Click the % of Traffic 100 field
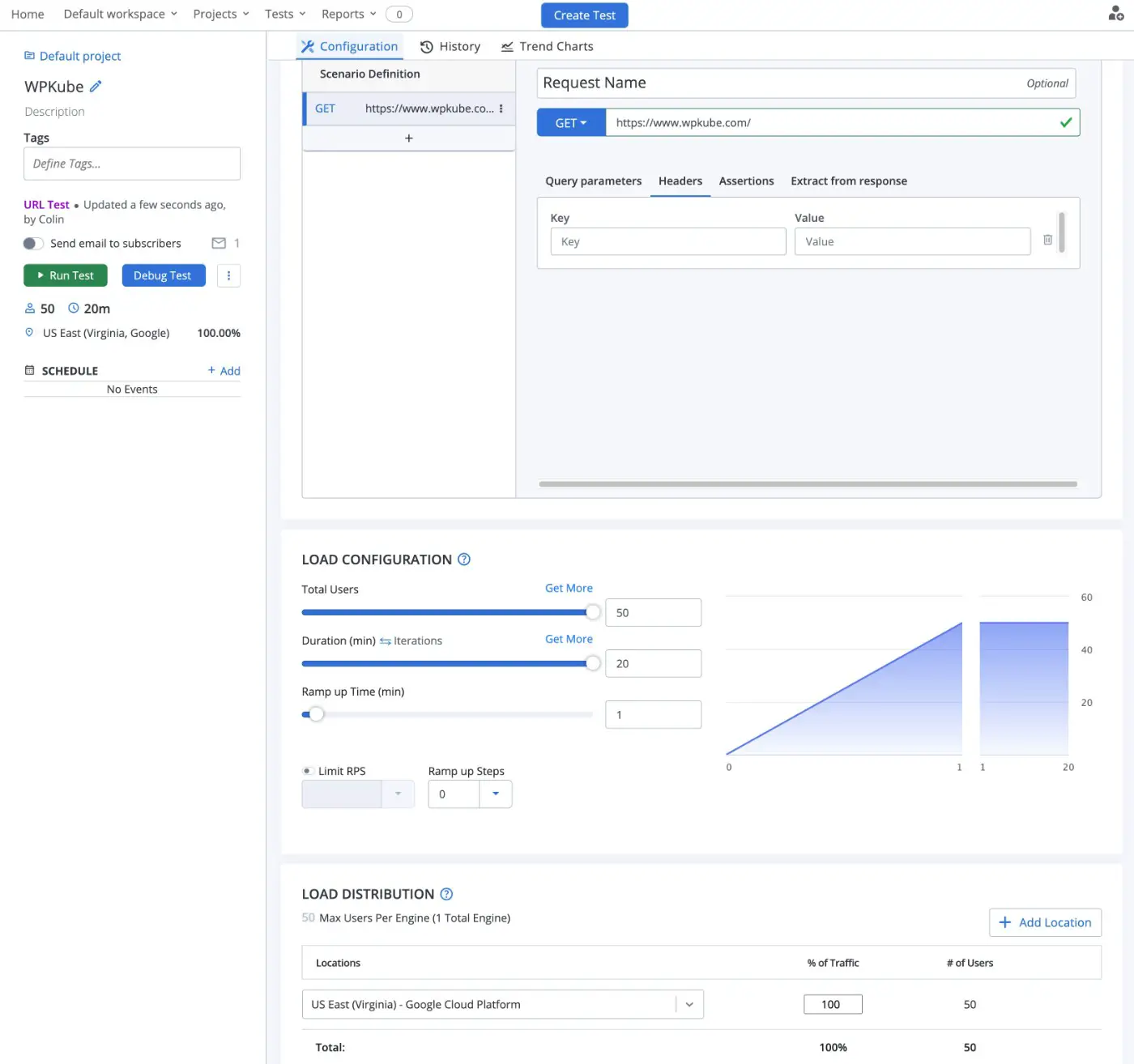 [x=833, y=1005]
